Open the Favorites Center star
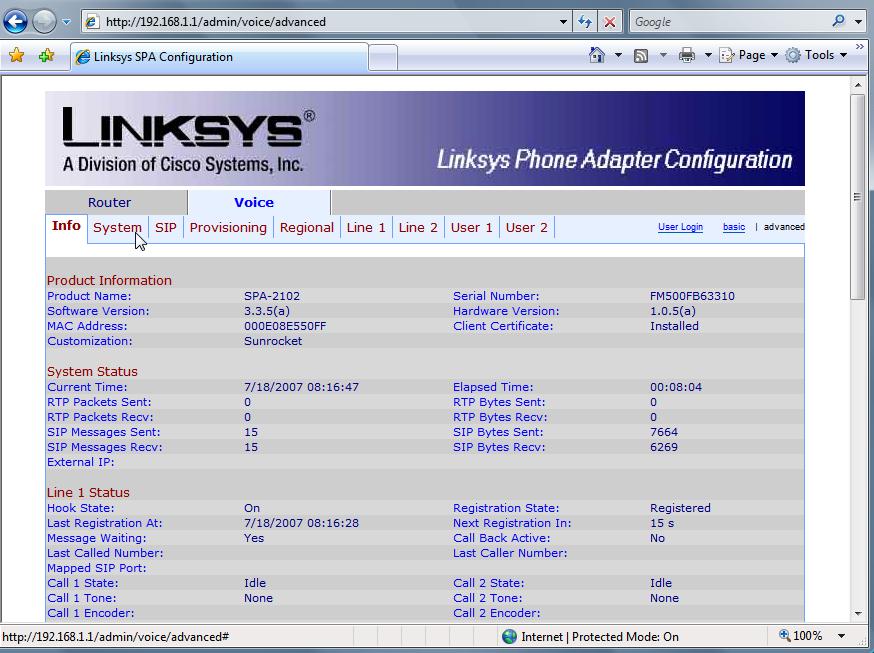This screenshot has width=874, height=653. click(18, 55)
